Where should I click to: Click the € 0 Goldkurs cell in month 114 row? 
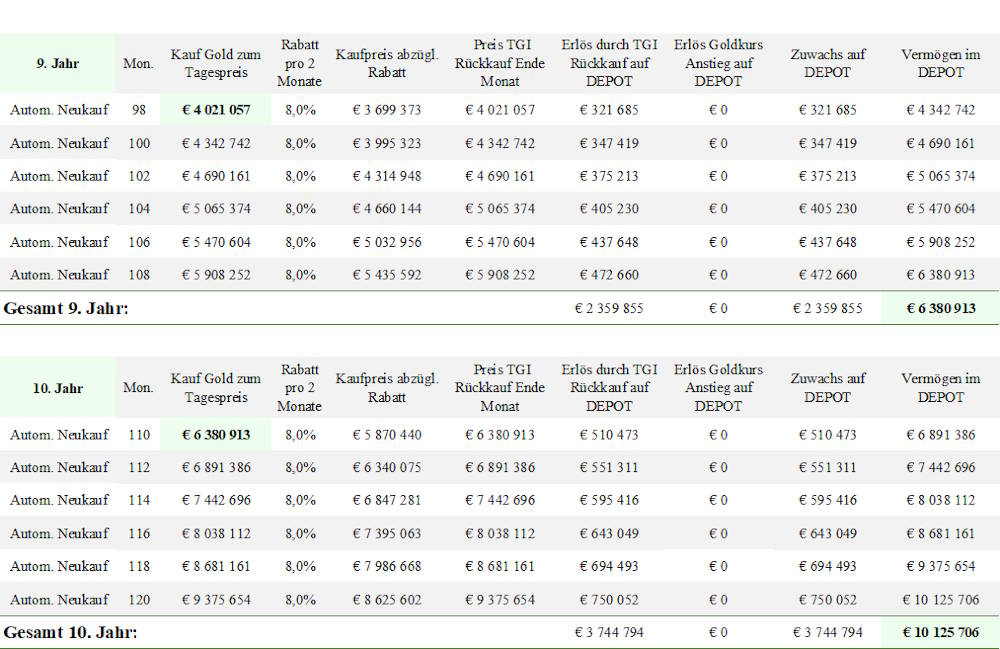pyautogui.click(x=718, y=500)
